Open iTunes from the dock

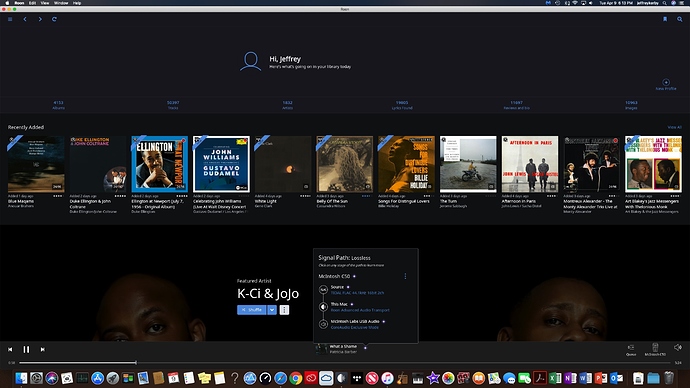point(387,378)
